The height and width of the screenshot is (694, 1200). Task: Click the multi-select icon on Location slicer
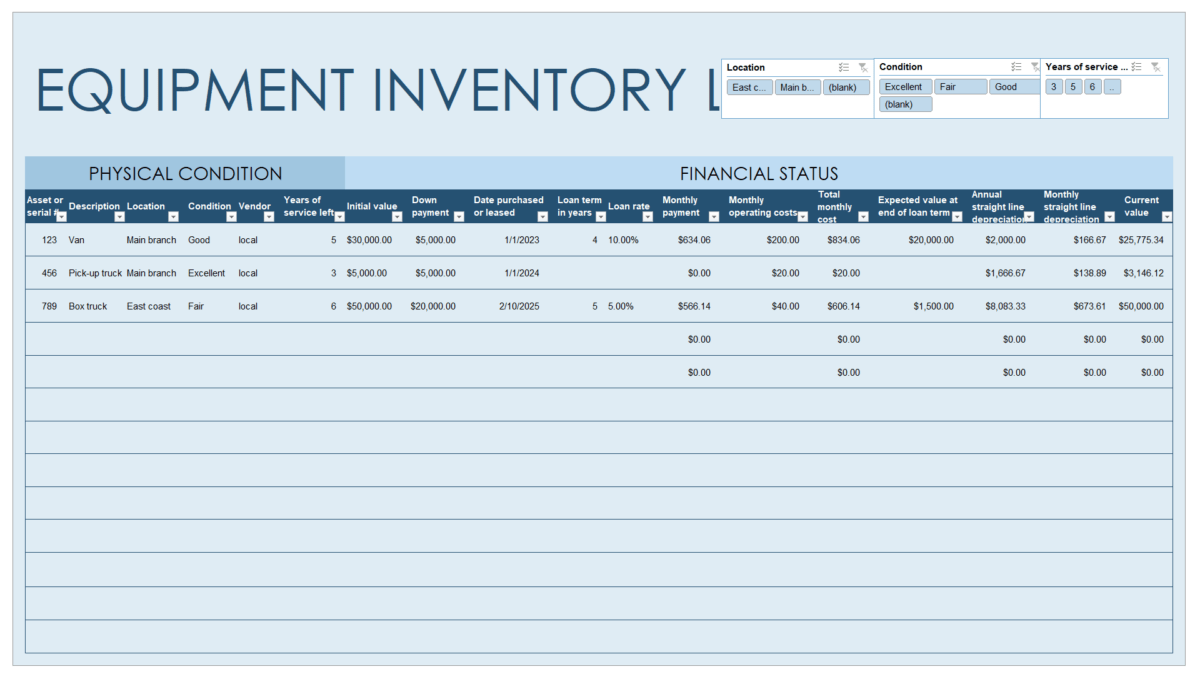coord(843,67)
